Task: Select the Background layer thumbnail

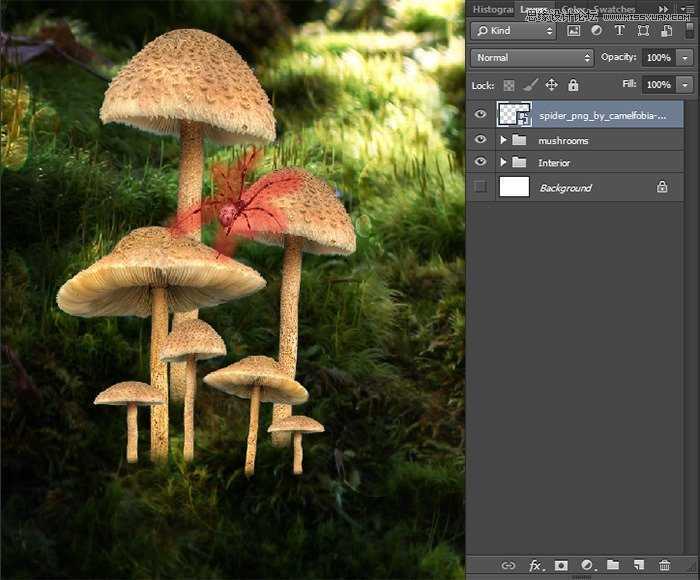Action: tap(514, 187)
